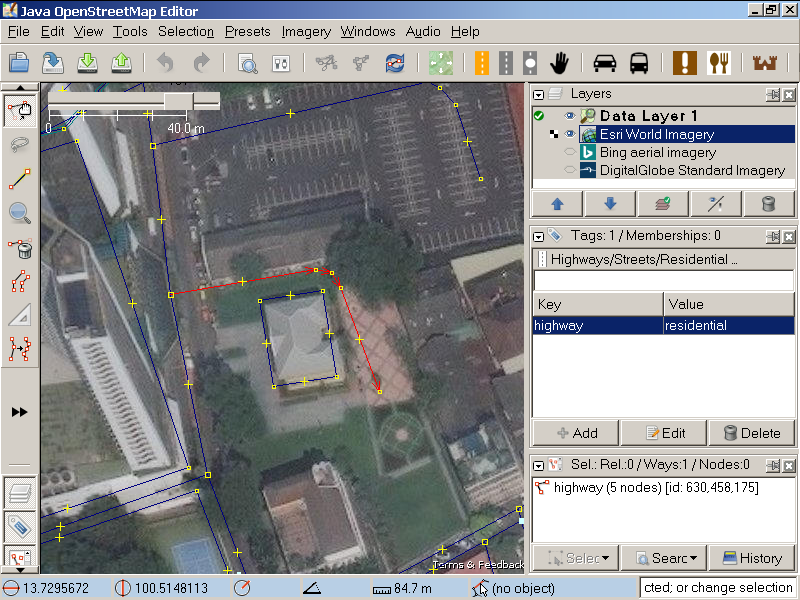Screen dimensions: 800x600
Task: Collapse the Tags/Memberships panel
Action: click(x=539, y=236)
